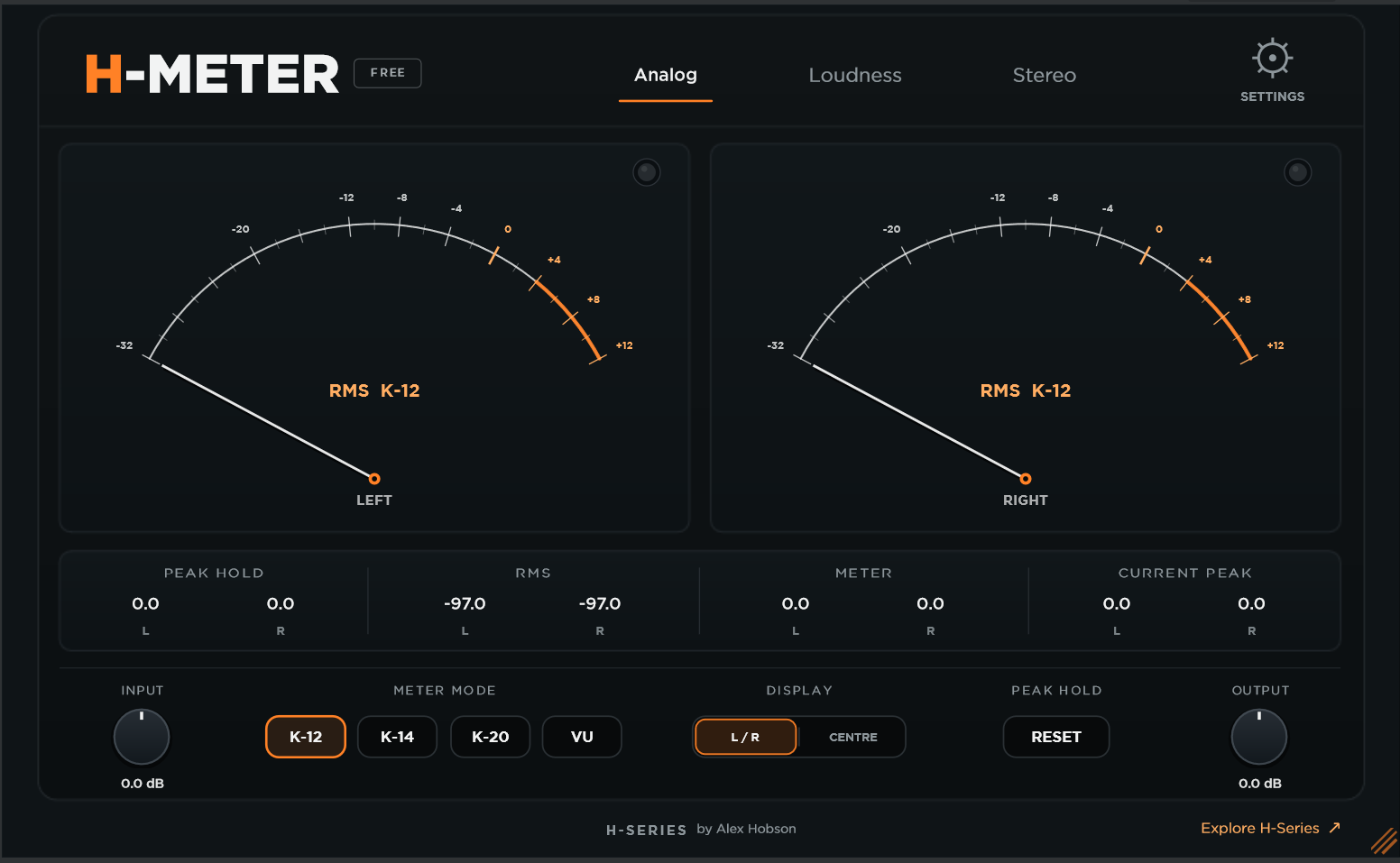Image resolution: width=1400 pixels, height=863 pixels.
Task: Click the LEFT channel label
Action: pyautogui.click(x=374, y=500)
